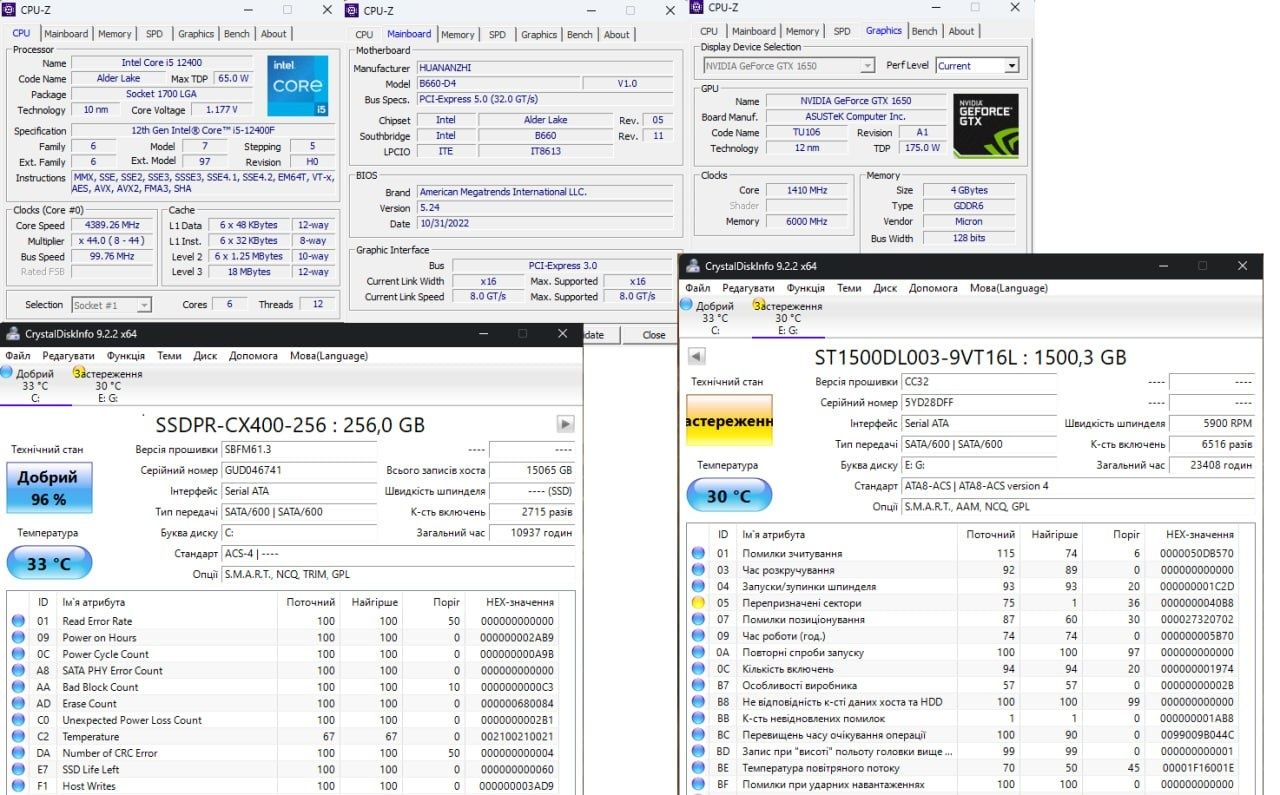
Task: Click the Intel Core i5 logo in CPU-Z
Action: 298,87
